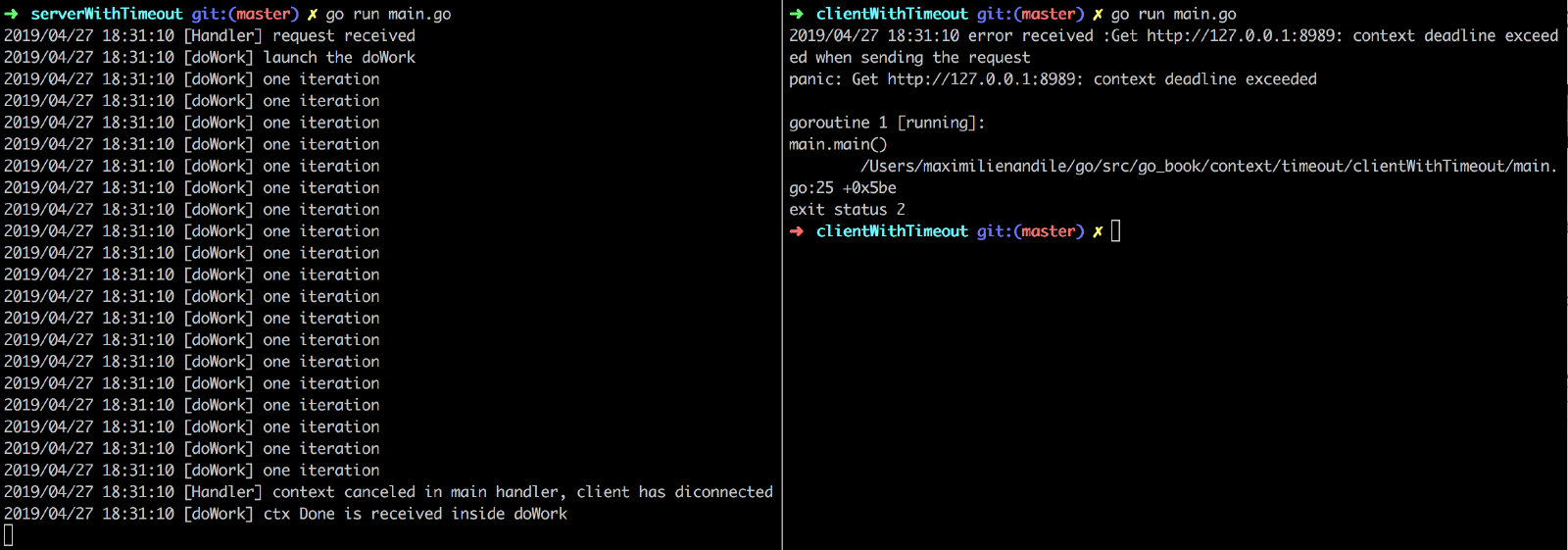Click the serverWithTimeout directory name in prompt

107,14
